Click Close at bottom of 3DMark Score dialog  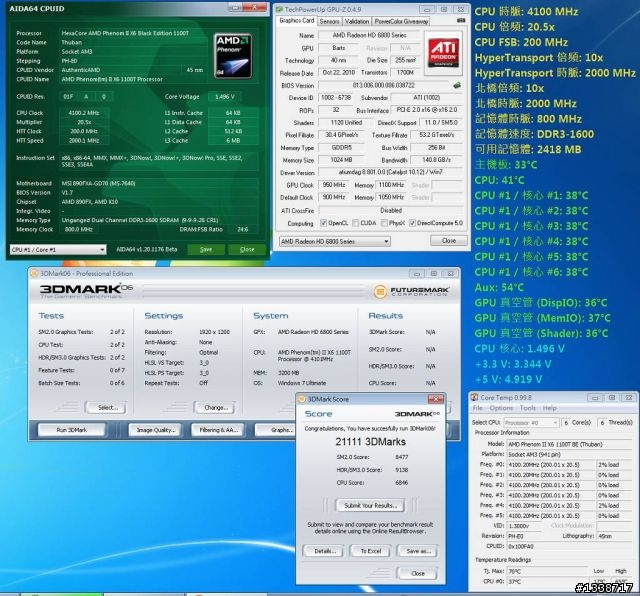[418, 573]
